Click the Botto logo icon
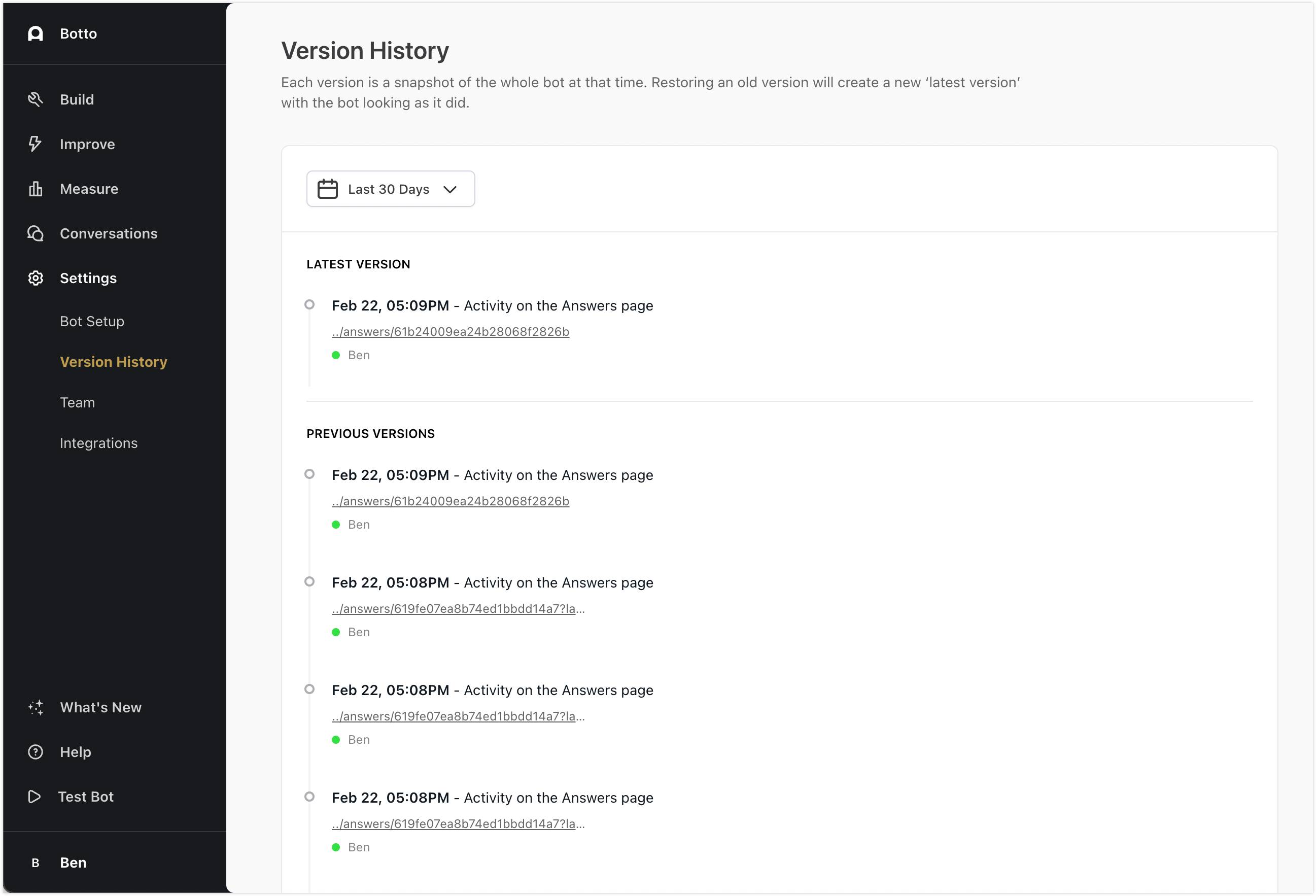 36,33
